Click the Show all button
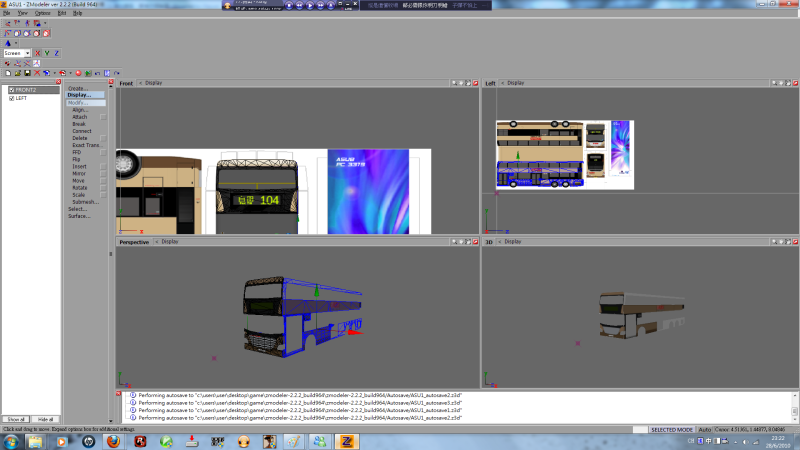The width and height of the screenshot is (800, 450). tap(15, 419)
